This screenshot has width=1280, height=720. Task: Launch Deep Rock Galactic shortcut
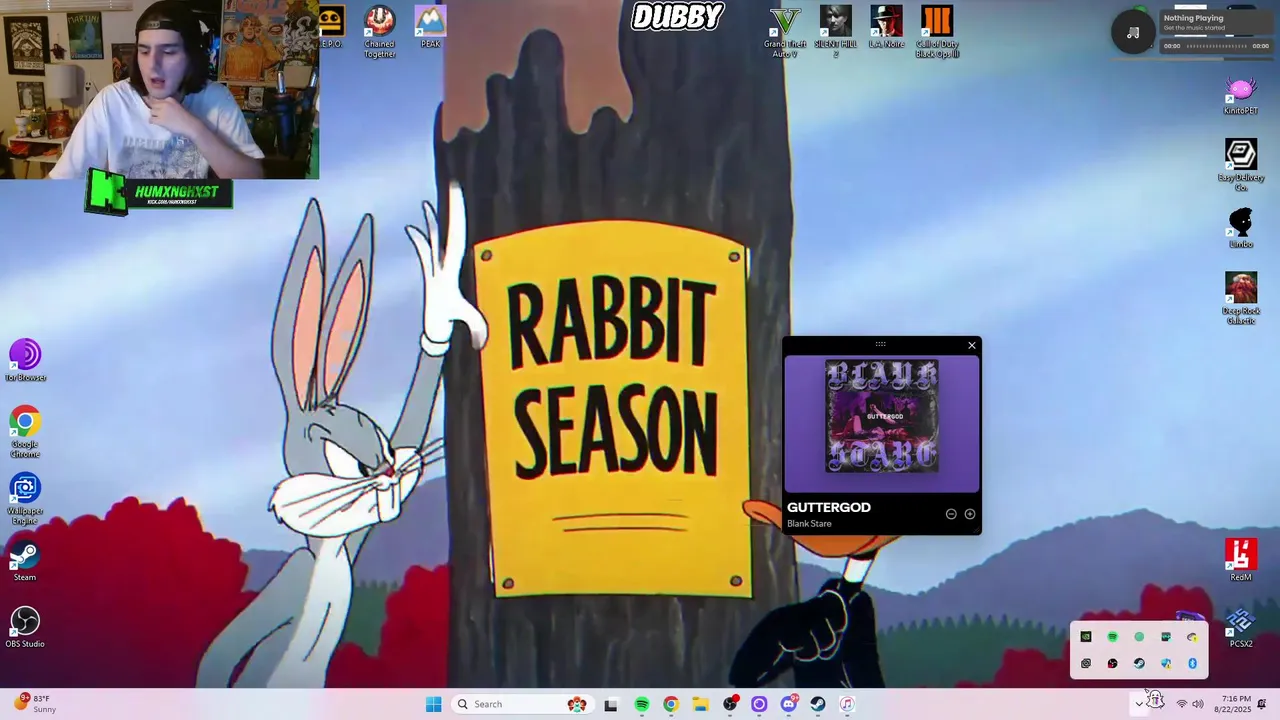pos(1241,298)
